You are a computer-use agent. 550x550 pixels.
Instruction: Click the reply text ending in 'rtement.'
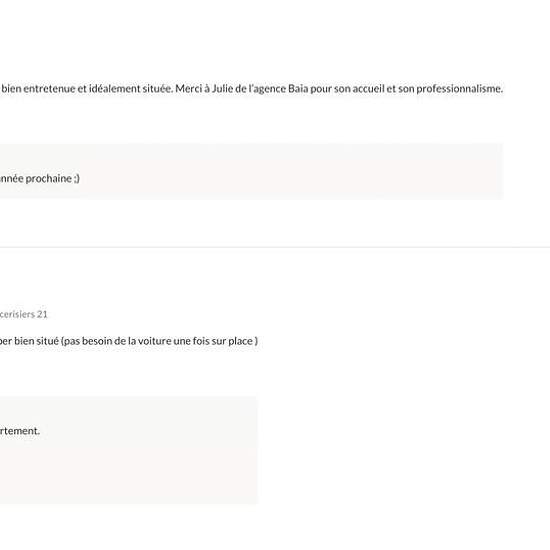tap(20, 431)
